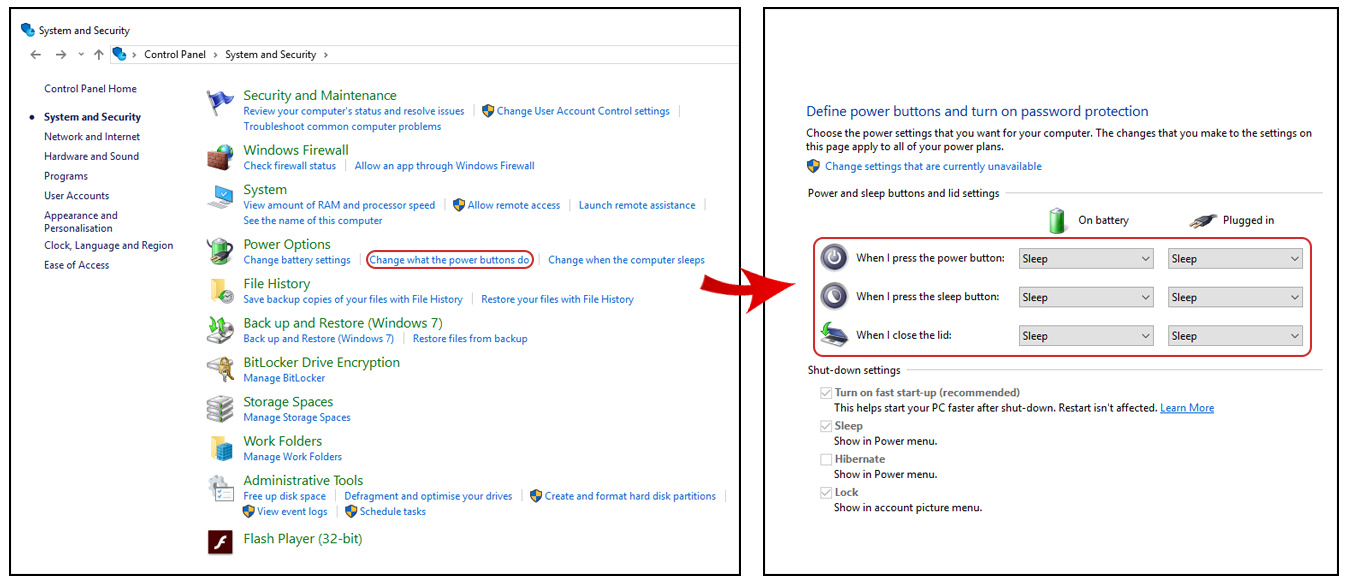This screenshot has width=1347, height=582.
Task: Click Troubleshoot common computer problems link
Action: tap(342, 127)
